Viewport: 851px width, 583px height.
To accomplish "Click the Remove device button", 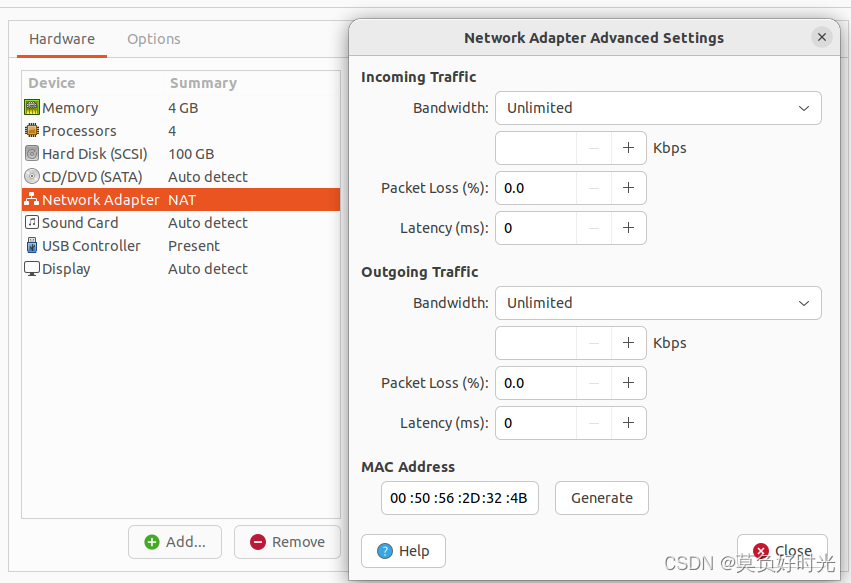I will pyautogui.click(x=287, y=541).
